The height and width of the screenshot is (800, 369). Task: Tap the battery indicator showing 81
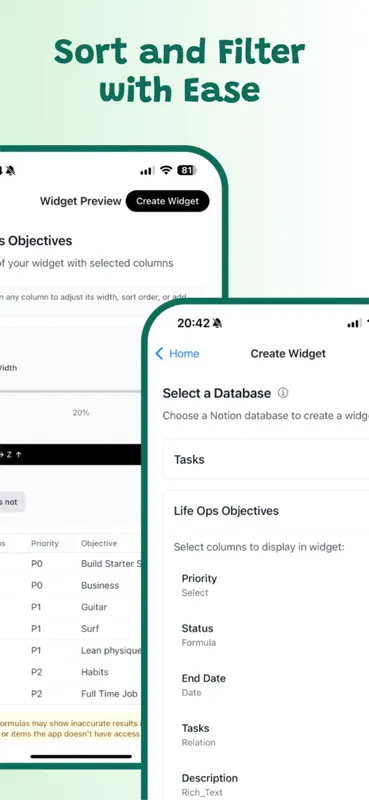point(187,171)
